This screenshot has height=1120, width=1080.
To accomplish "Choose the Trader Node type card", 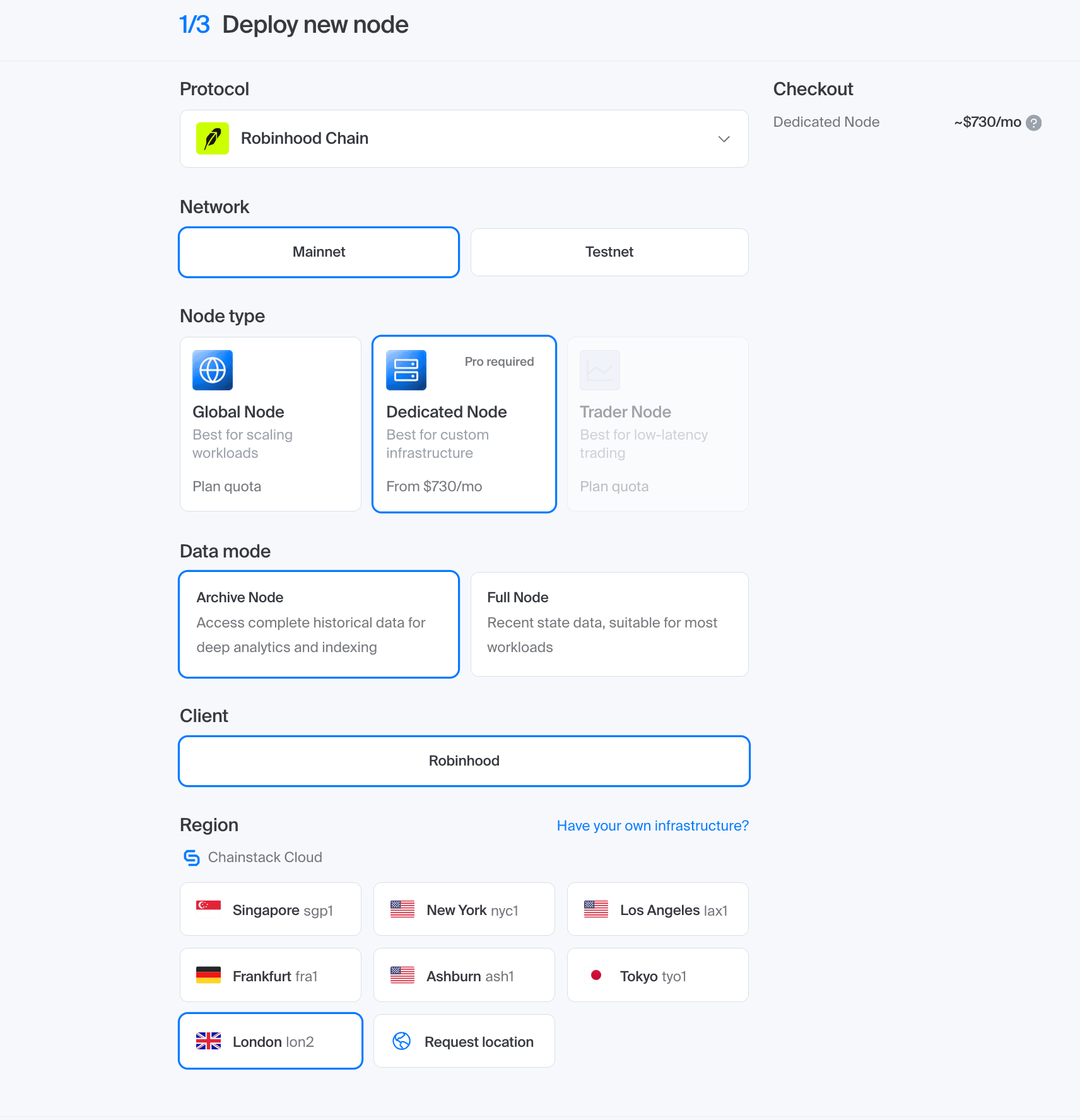I will point(658,424).
